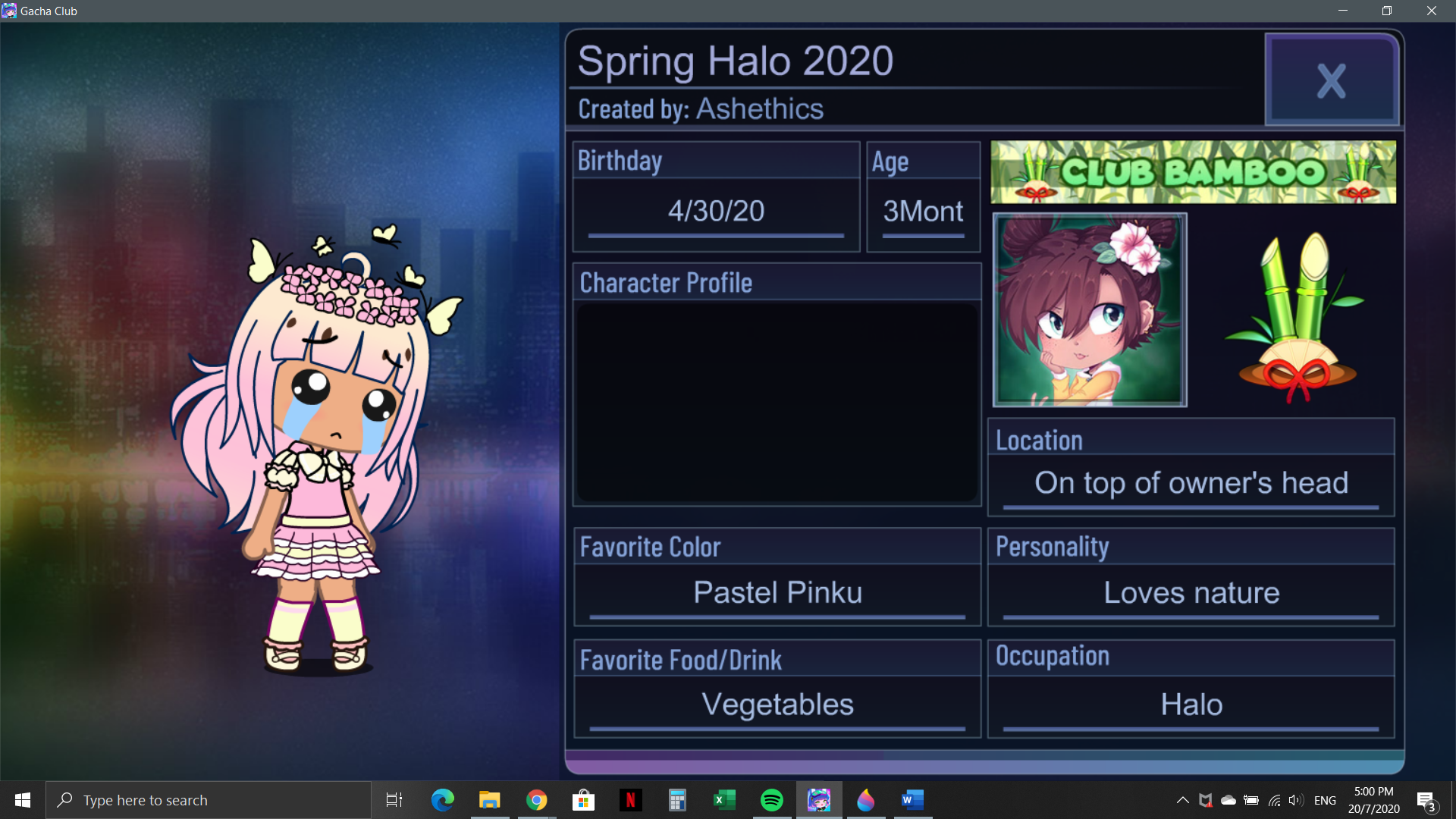Select the character portrait thumbnail
Viewport: 1456px width, 819px height.
click(x=1090, y=309)
